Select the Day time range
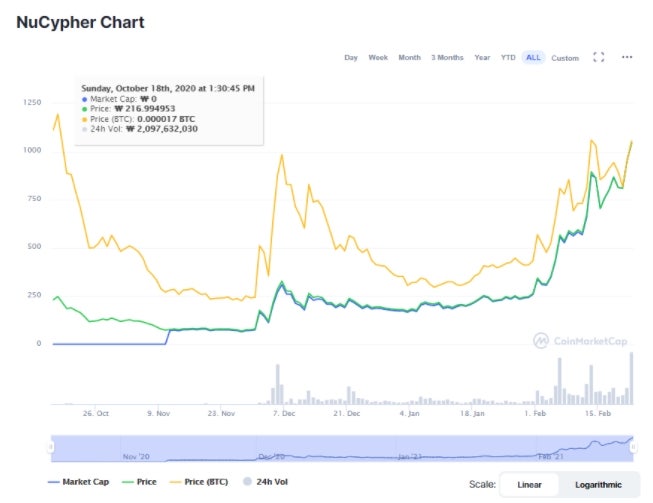Screen dimensions: 653x503 351,57
